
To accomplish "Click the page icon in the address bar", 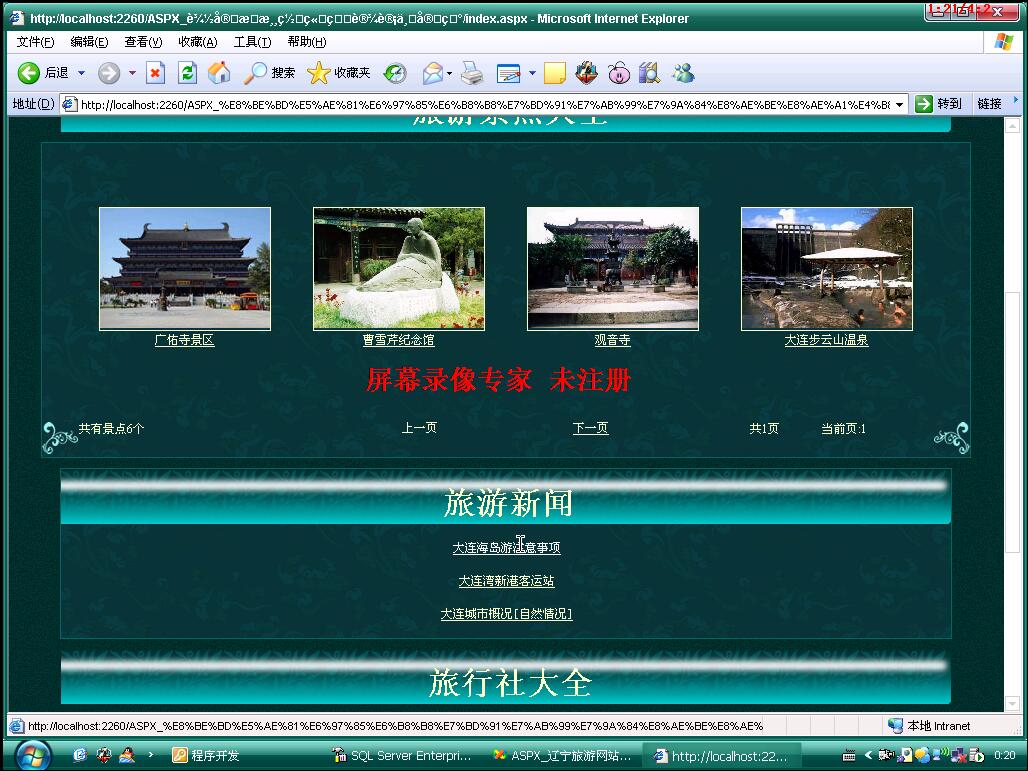I will [x=69, y=104].
